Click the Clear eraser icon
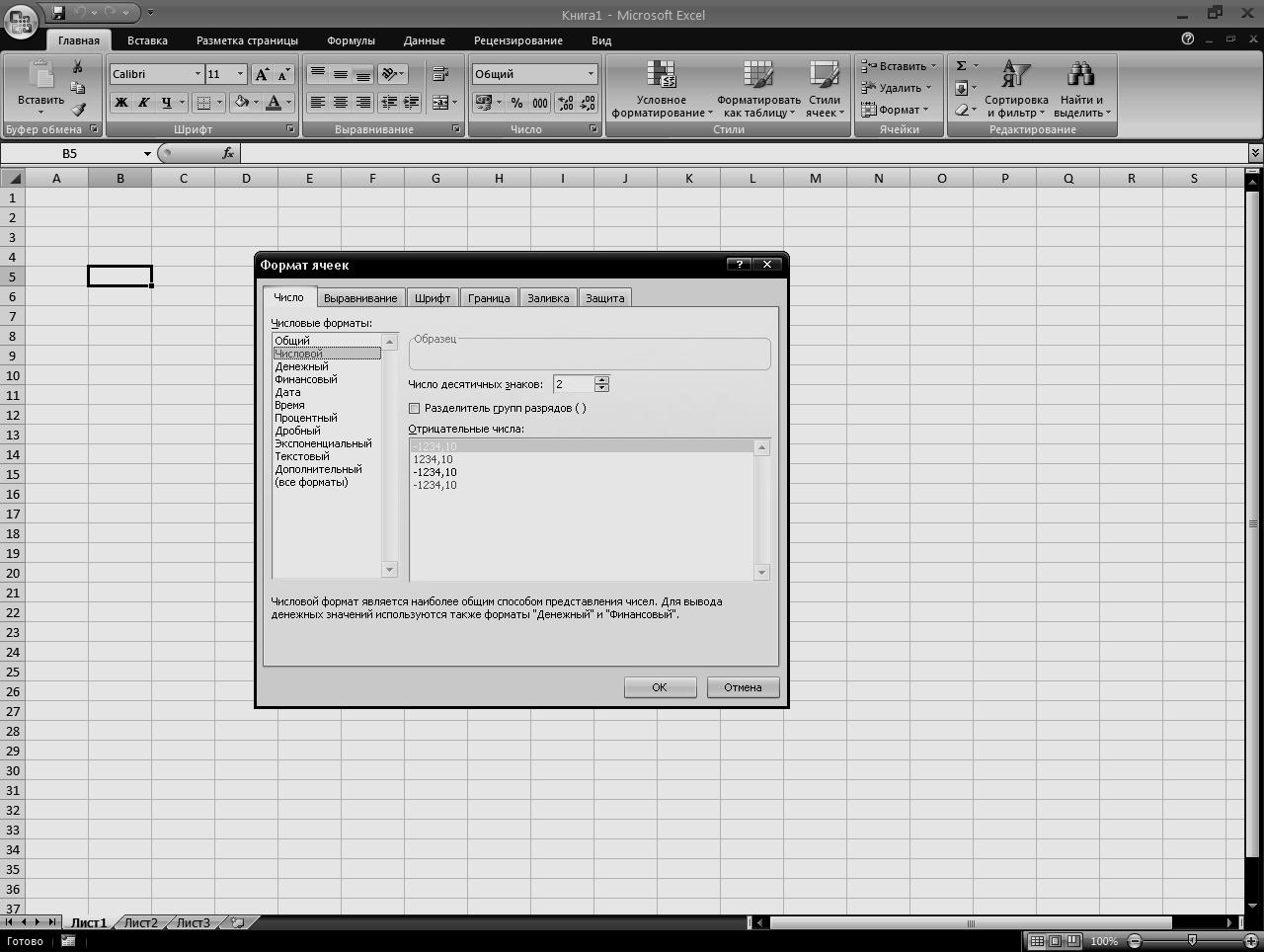Screen dimensions: 1264x952 pos(961,110)
